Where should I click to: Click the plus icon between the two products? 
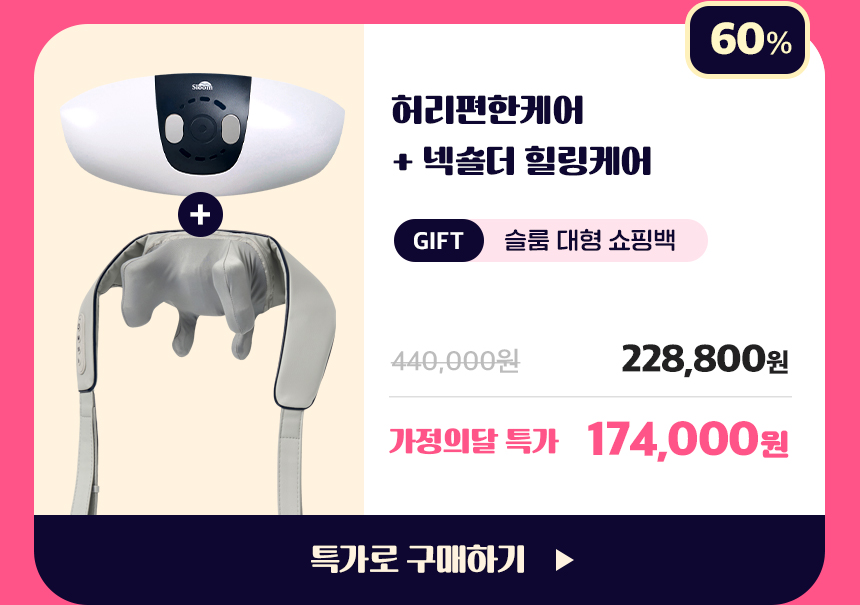pyautogui.click(x=200, y=214)
